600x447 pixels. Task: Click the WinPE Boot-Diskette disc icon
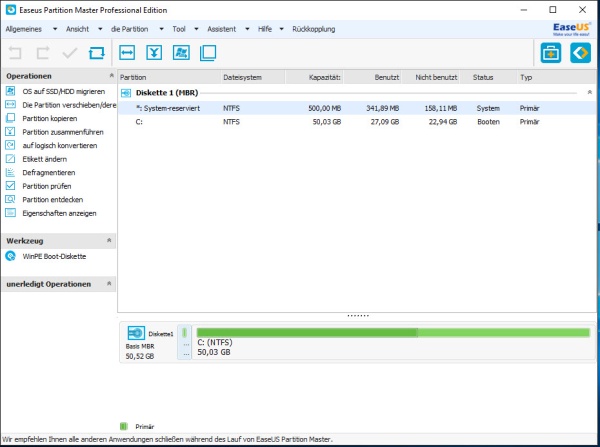[x=10, y=256]
